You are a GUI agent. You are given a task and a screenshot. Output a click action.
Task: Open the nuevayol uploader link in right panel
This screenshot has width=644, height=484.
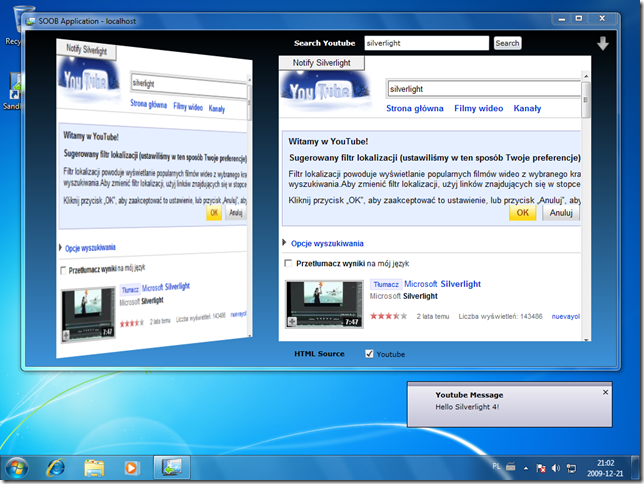565,316
